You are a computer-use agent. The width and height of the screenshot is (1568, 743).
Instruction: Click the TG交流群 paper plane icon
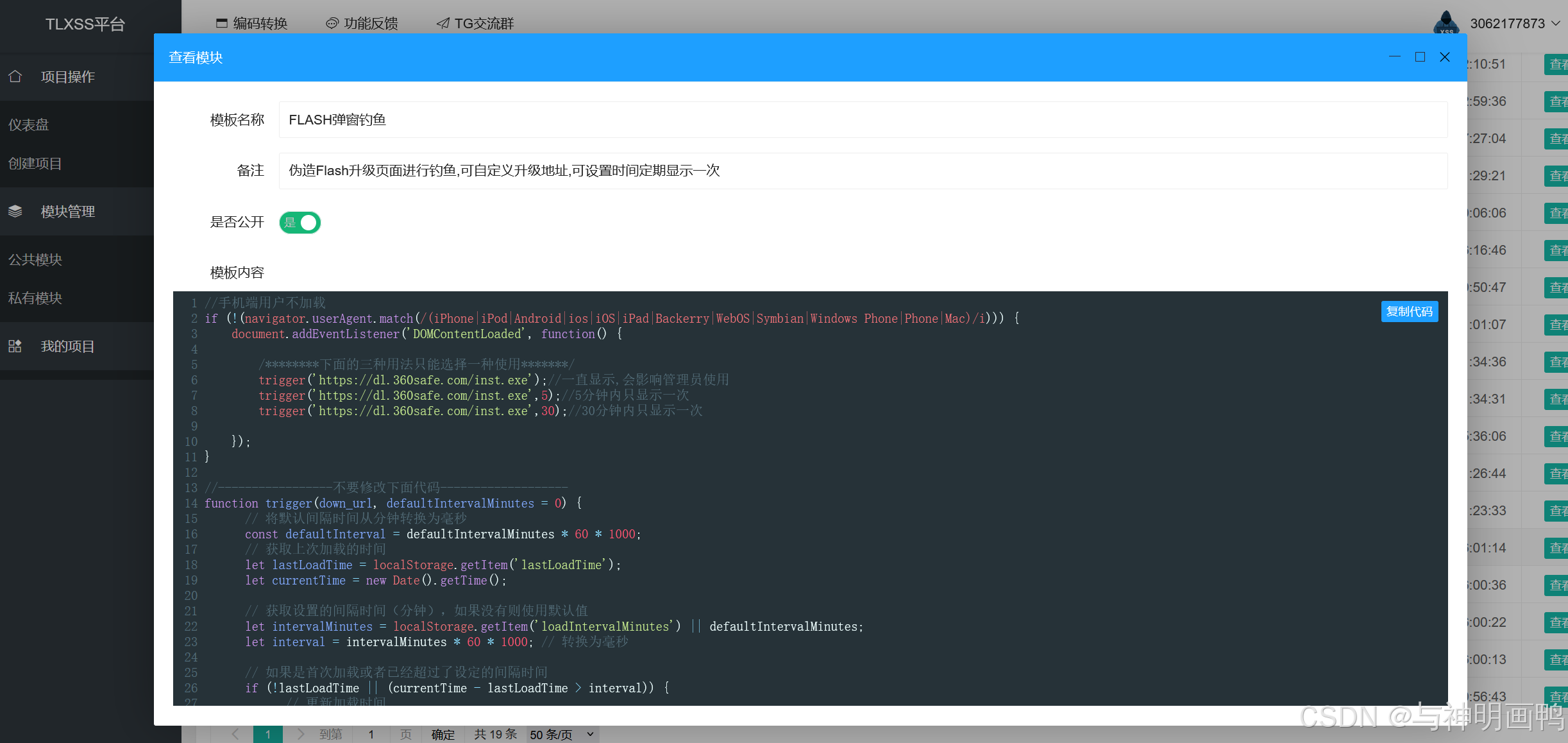coord(443,24)
